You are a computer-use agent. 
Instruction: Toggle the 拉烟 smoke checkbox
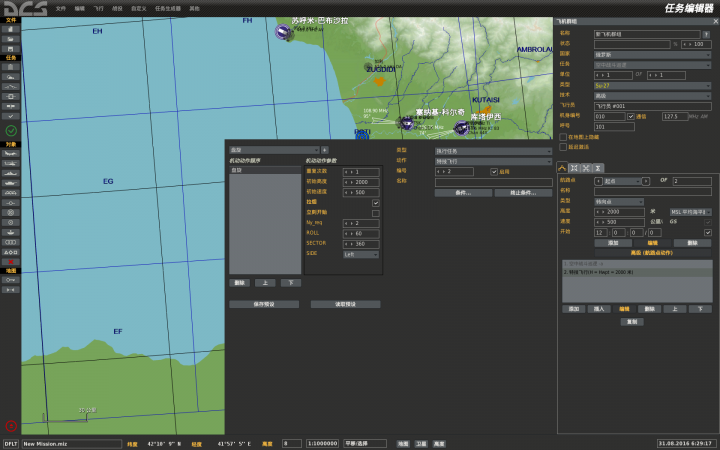click(376, 203)
